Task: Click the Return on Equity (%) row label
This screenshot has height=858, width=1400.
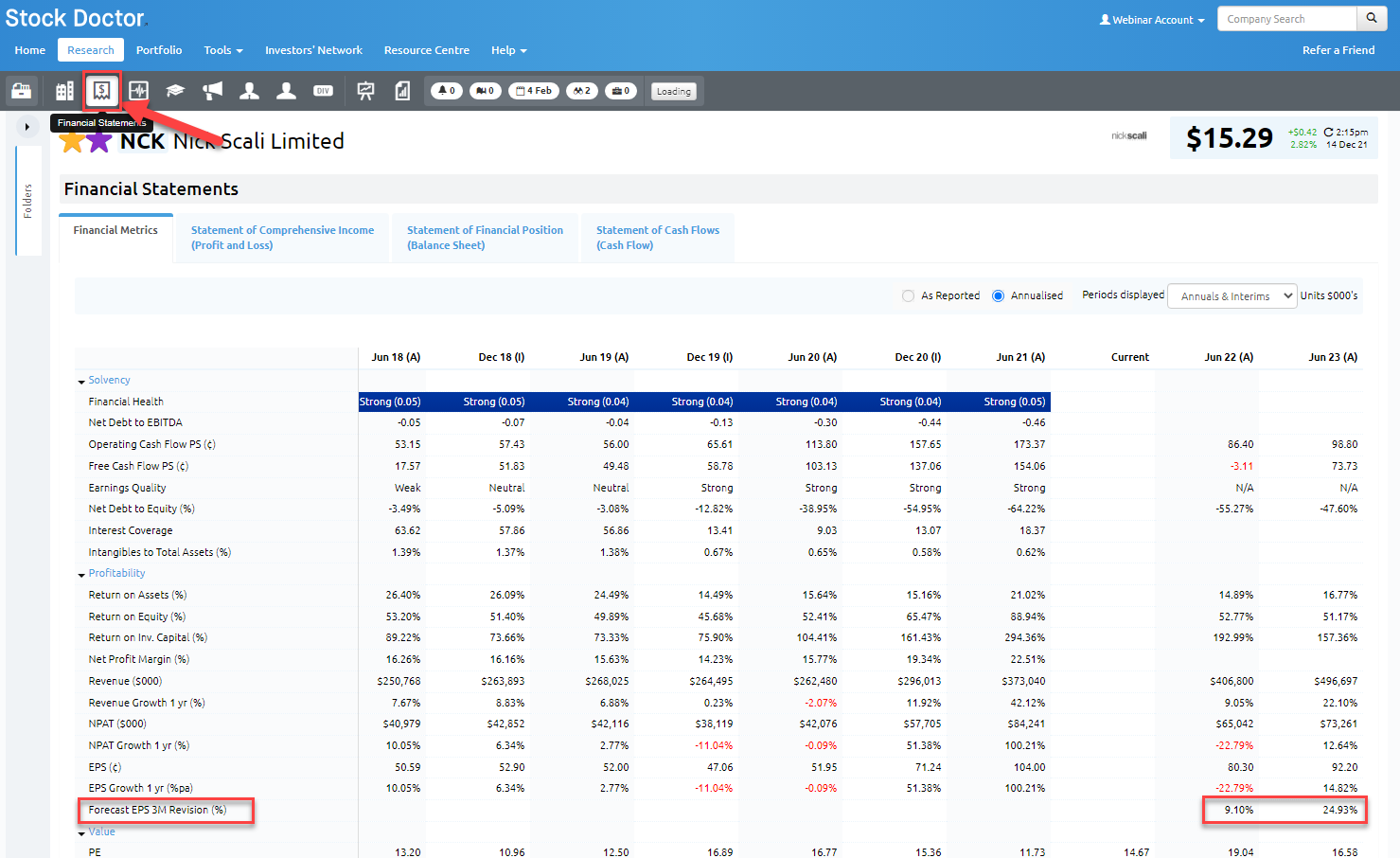Action: coord(137,617)
